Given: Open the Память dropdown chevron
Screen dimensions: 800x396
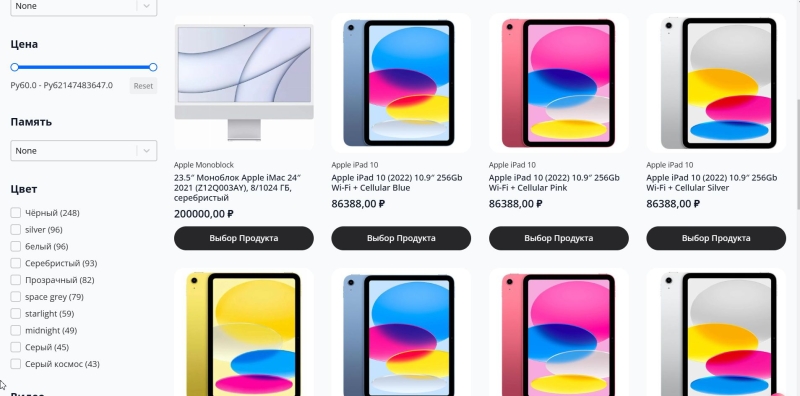Looking at the screenshot, I should 146,151.
